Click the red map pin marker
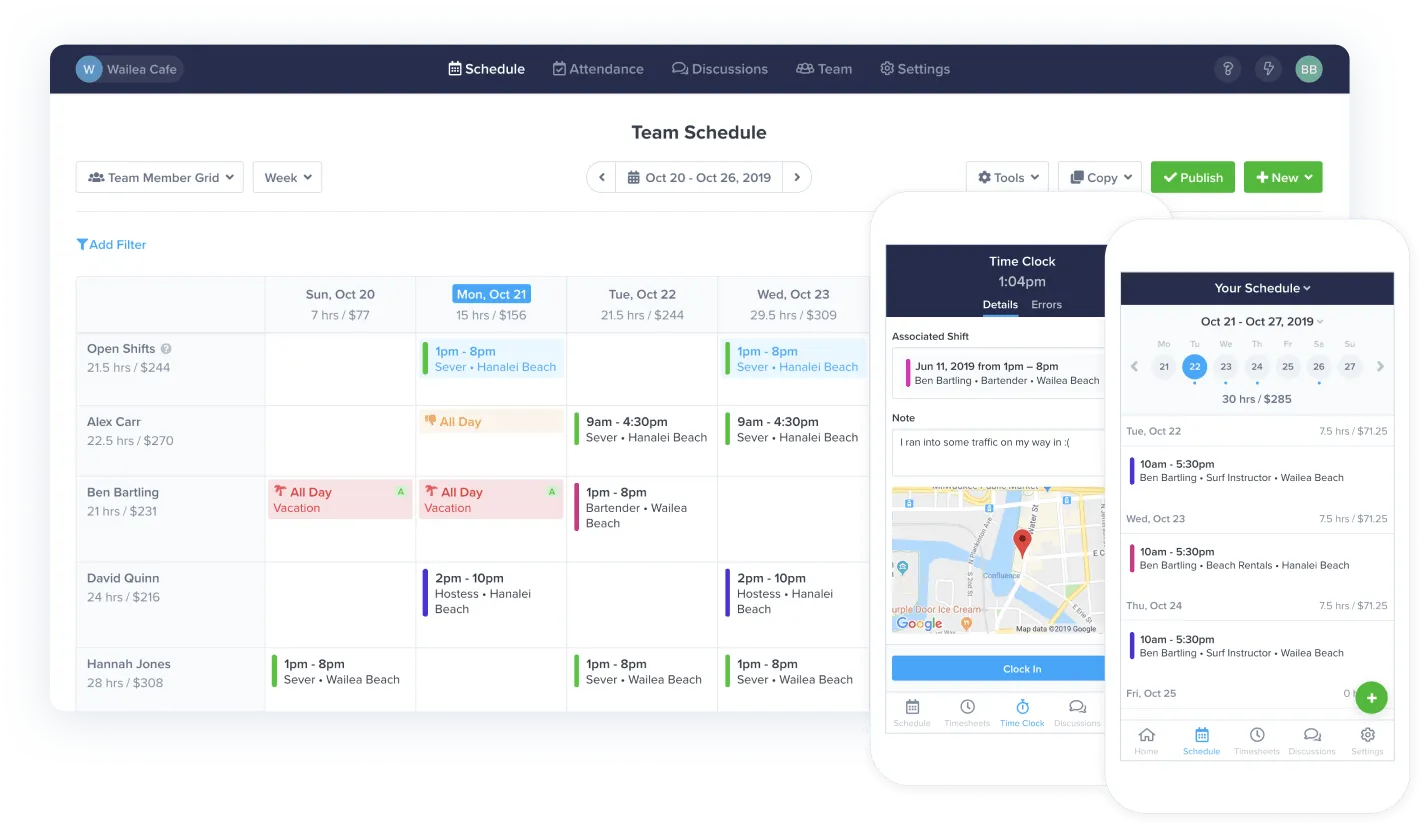1423x828 pixels. coord(1021,544)
